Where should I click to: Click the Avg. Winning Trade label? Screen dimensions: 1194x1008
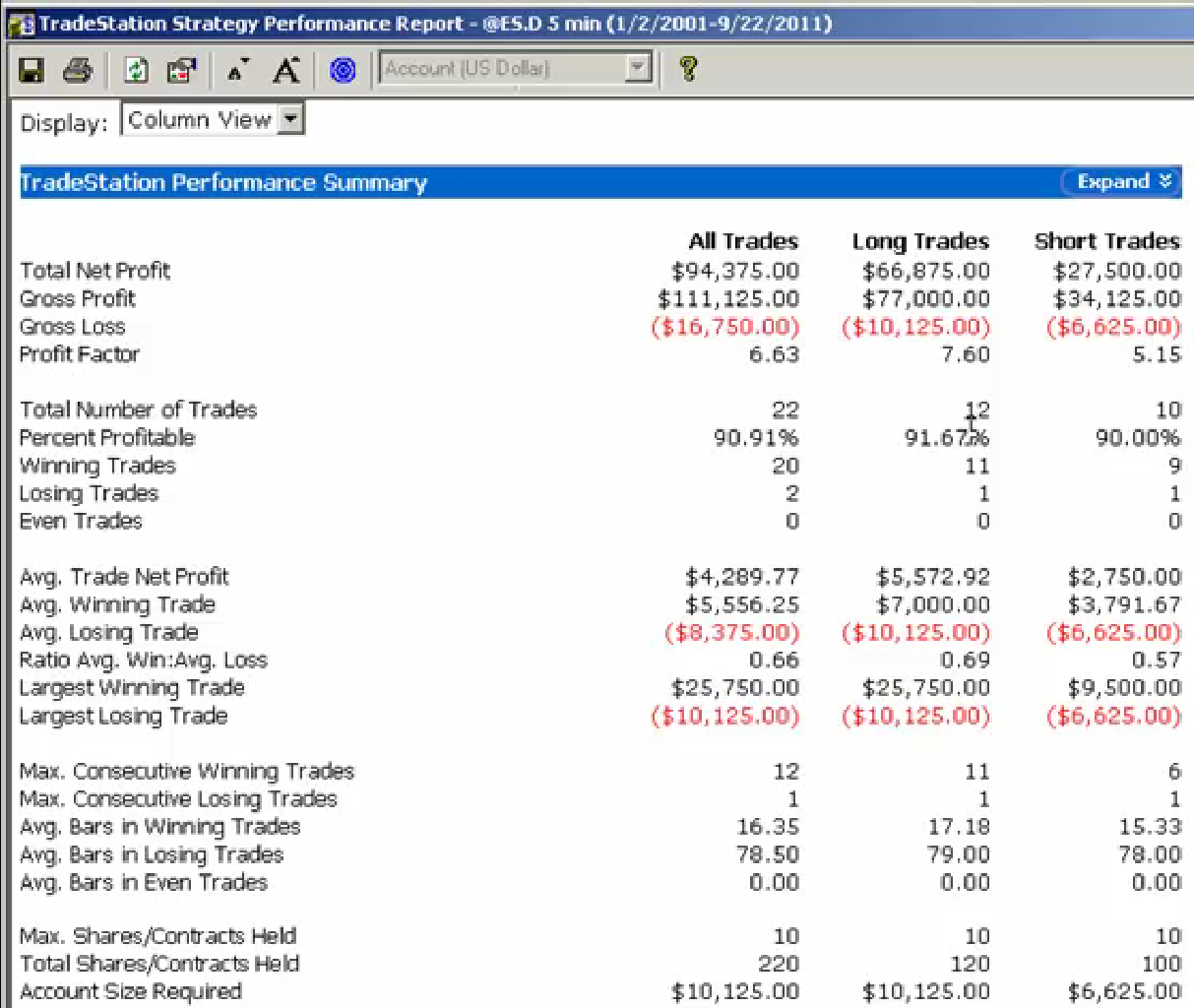click(x=117, y=604)
